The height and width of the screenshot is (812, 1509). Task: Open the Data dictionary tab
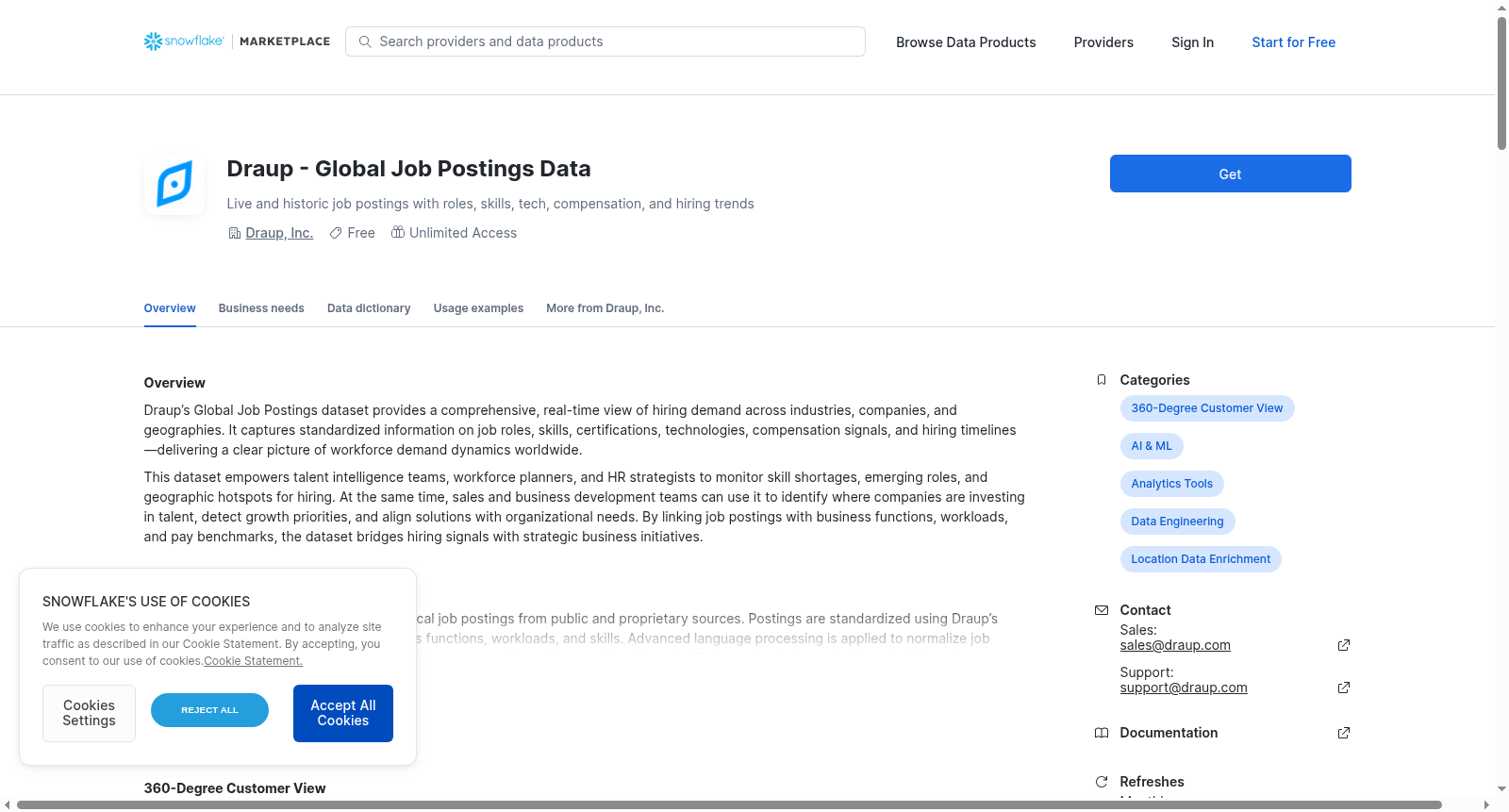pos(369,308)
